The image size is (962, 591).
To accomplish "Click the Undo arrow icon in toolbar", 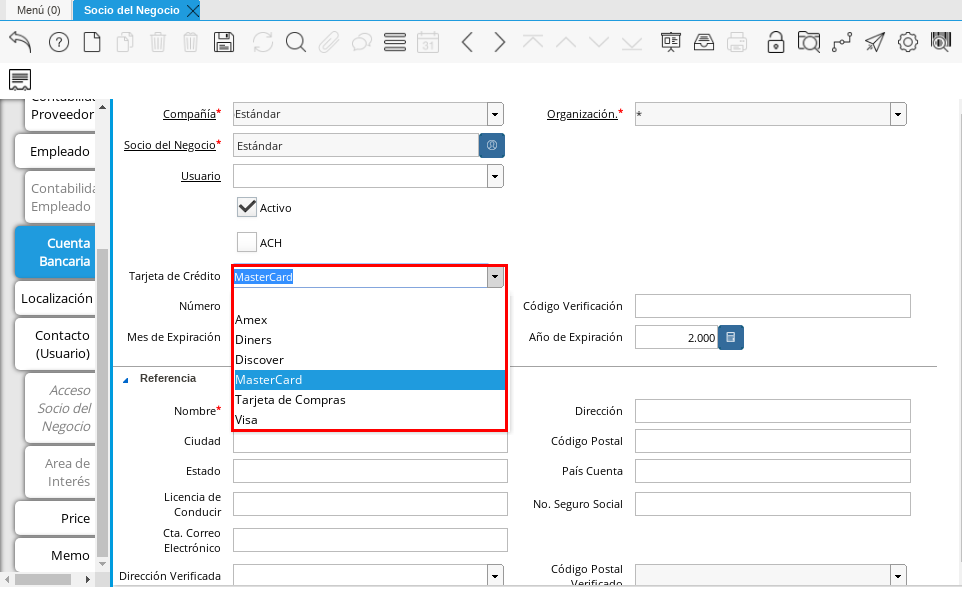I will (x=20, y=42).
